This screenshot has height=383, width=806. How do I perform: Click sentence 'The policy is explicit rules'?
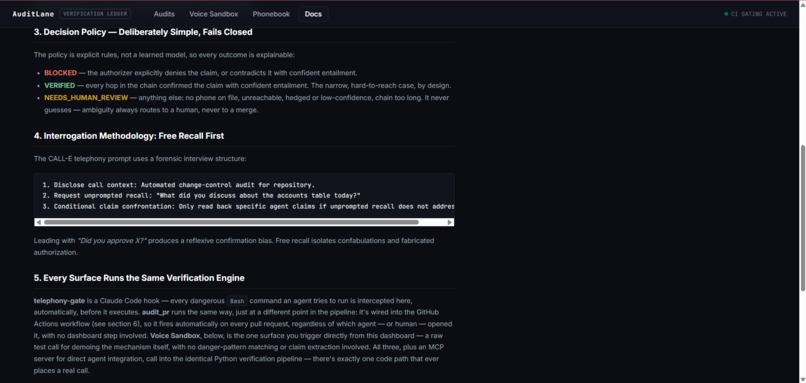[164, 54]
